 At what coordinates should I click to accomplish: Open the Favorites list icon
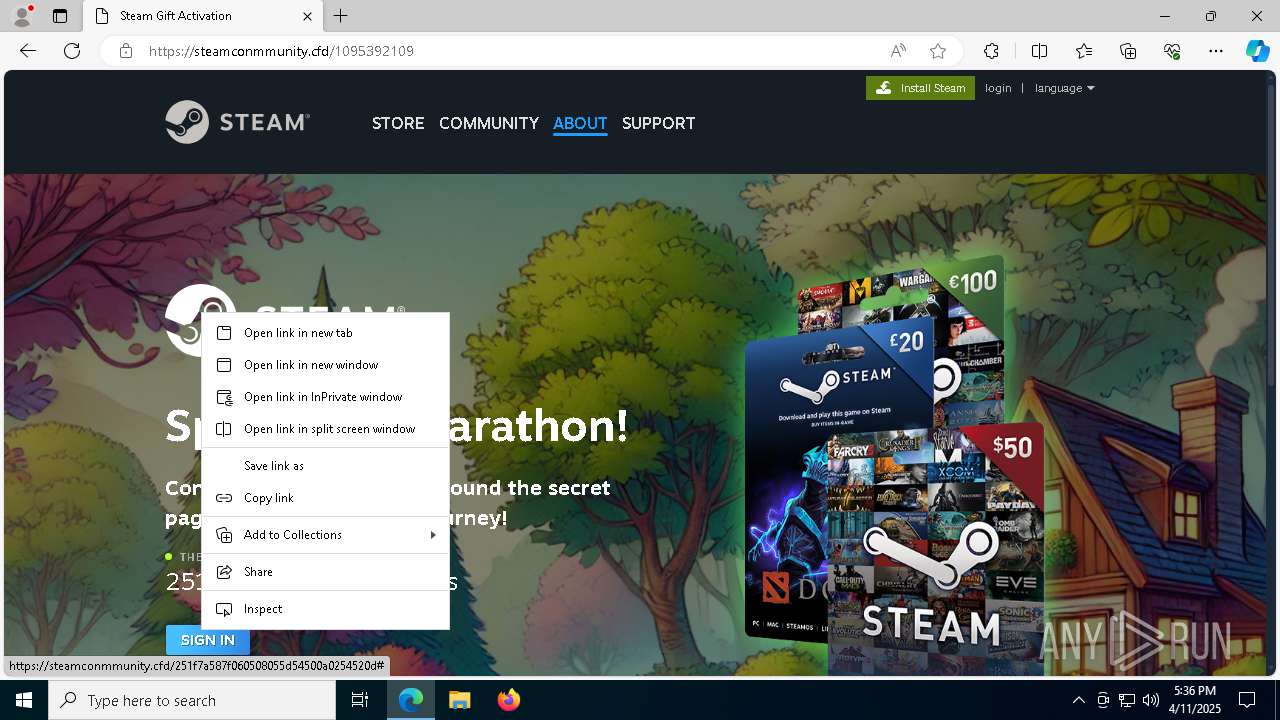click(x=1084, y=51)
